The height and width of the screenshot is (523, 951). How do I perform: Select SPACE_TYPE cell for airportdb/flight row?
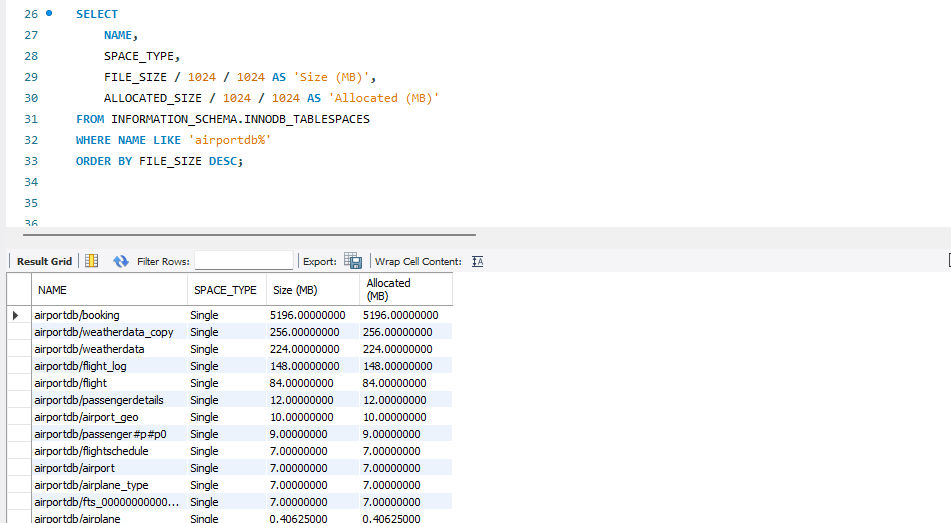coord(204,383)
